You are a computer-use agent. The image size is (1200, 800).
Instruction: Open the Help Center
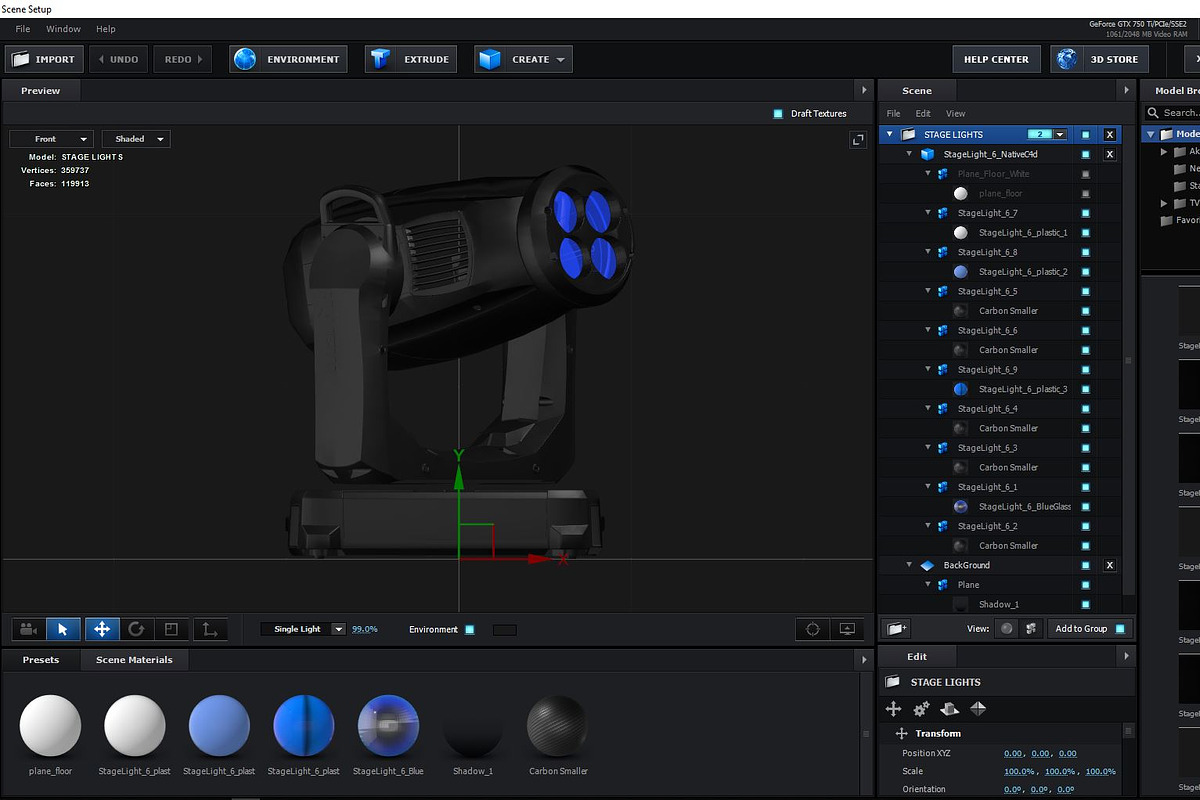coord(996,60)
